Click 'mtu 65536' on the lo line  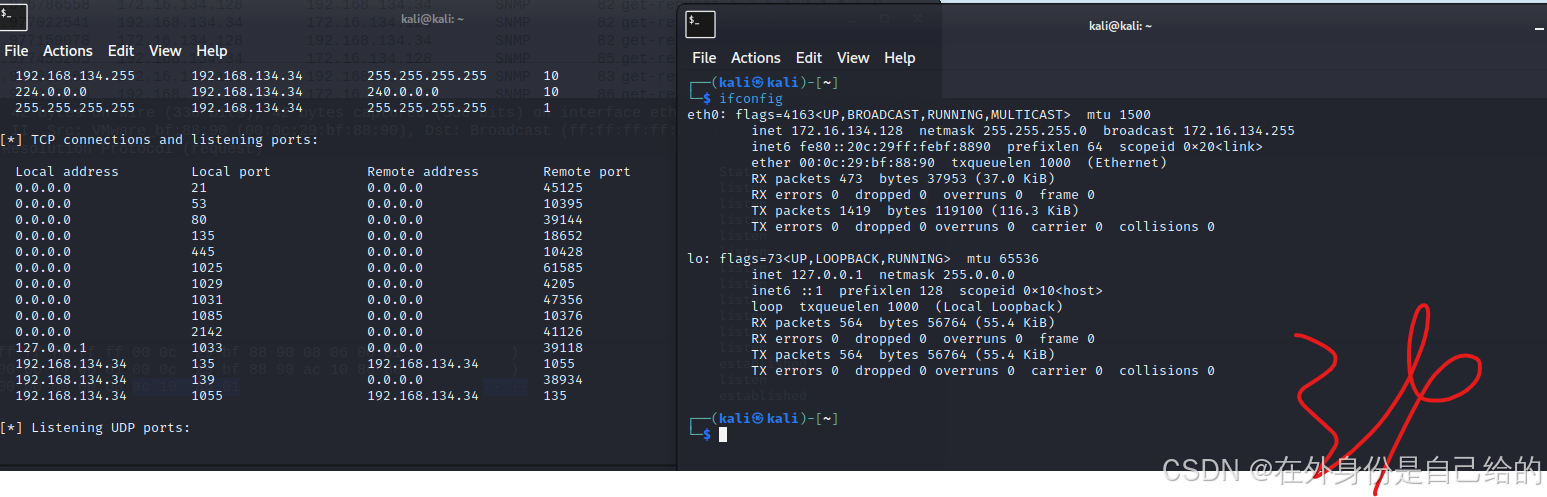[x=1003, y=259]
